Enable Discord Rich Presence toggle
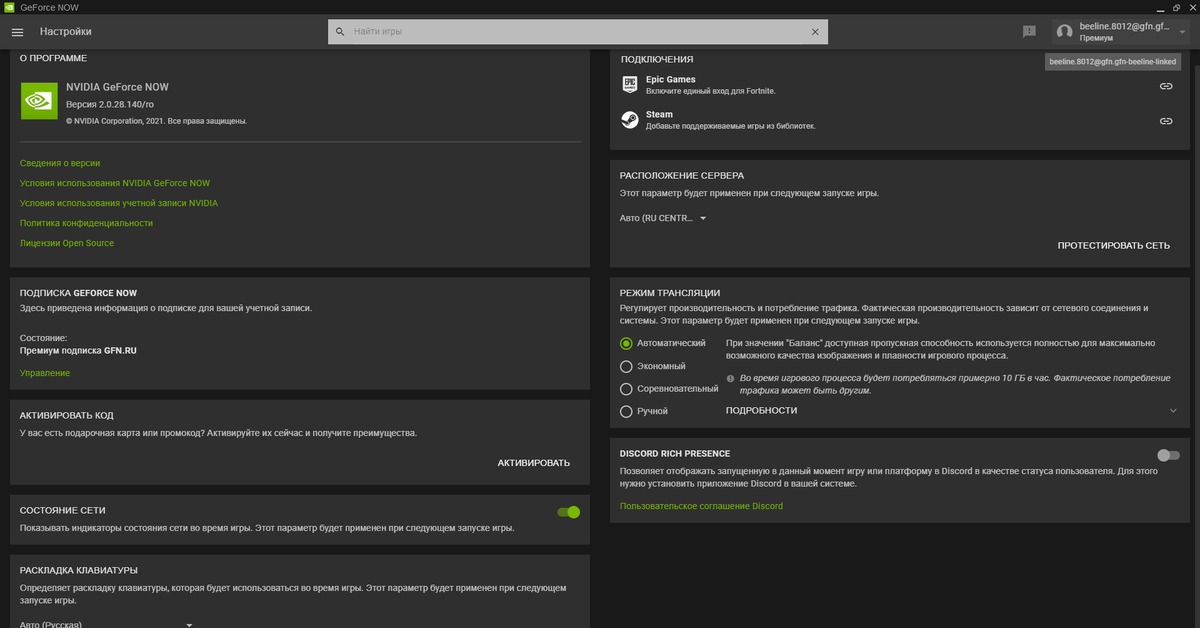 tap(1167, 455)
